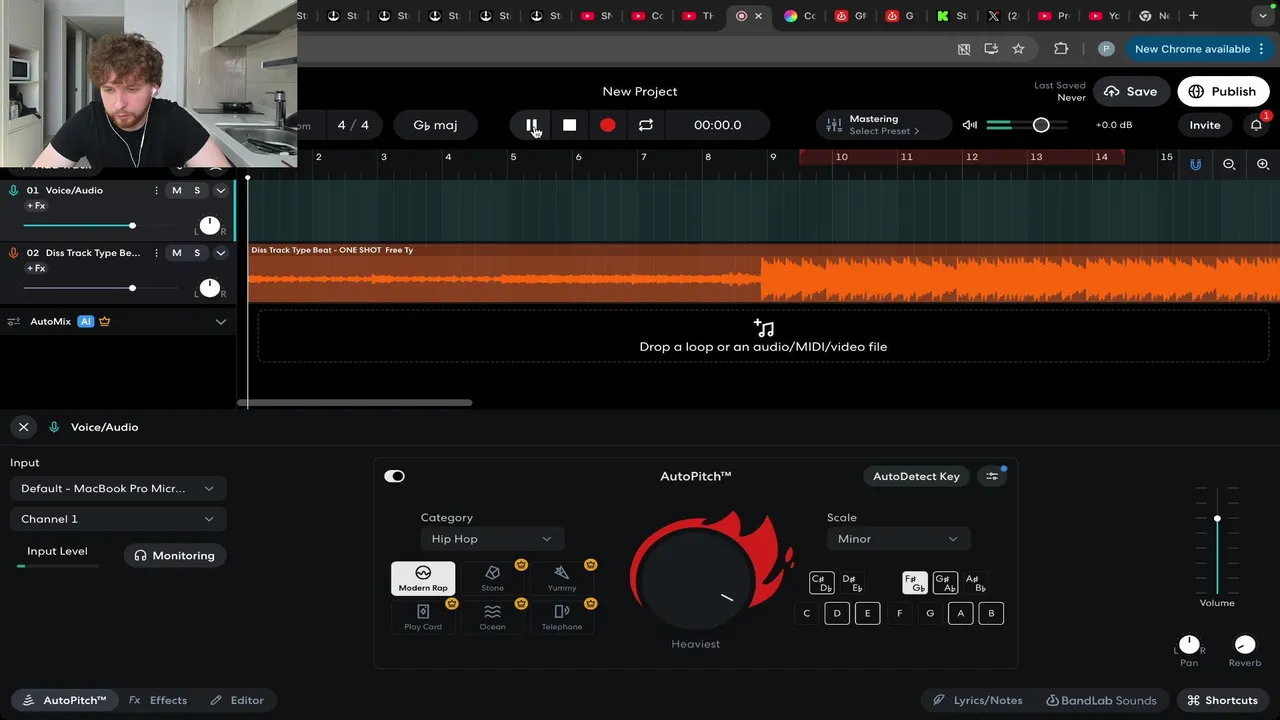Open Diss Track Type Beat options menu
This screenshot has width=1280, height=720.
156,253
